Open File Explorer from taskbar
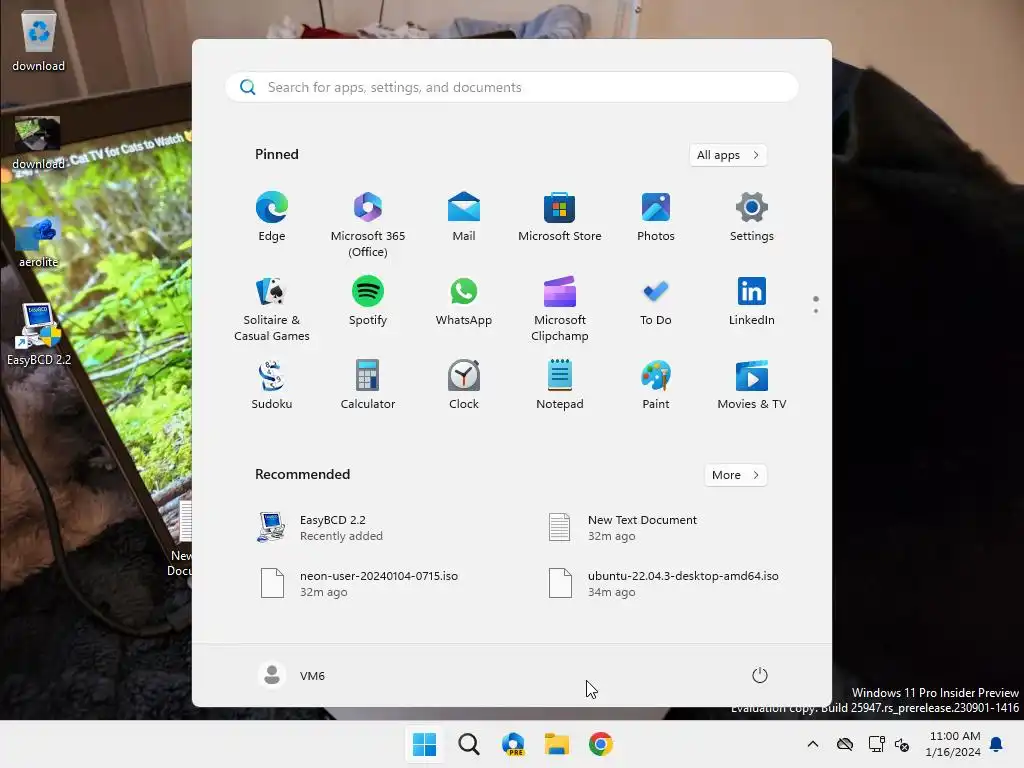 point(556,744)
